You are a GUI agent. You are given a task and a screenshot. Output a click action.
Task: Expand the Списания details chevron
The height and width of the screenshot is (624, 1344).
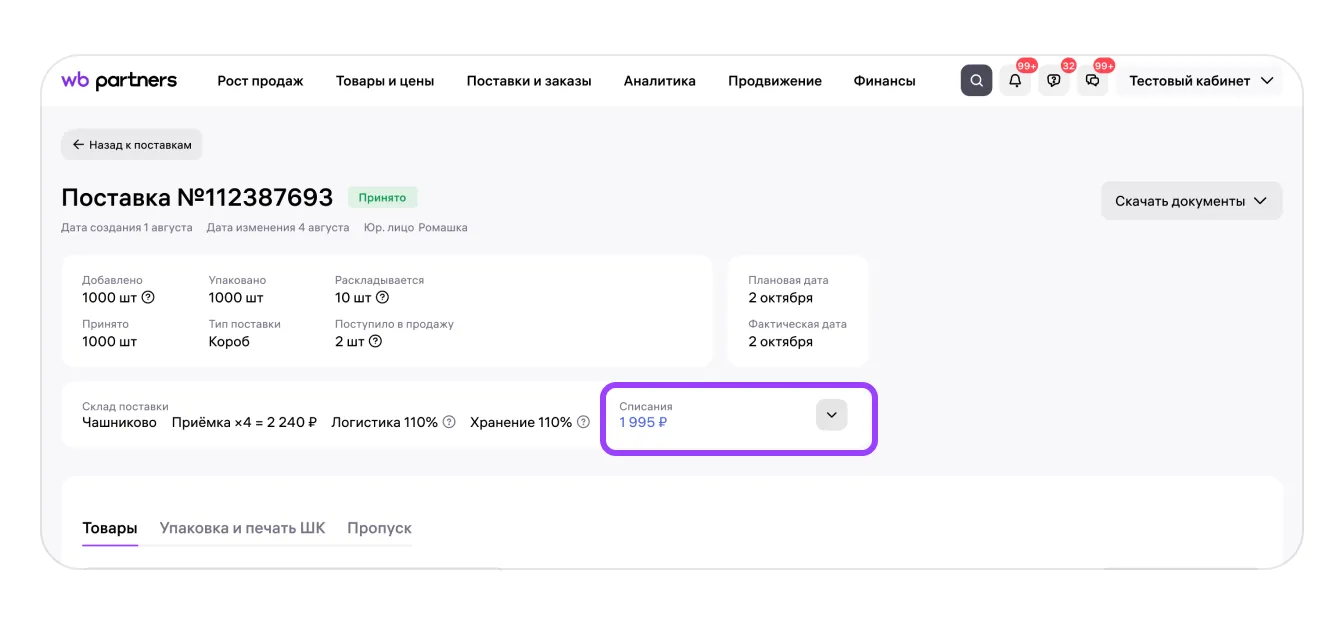point(831,415)
